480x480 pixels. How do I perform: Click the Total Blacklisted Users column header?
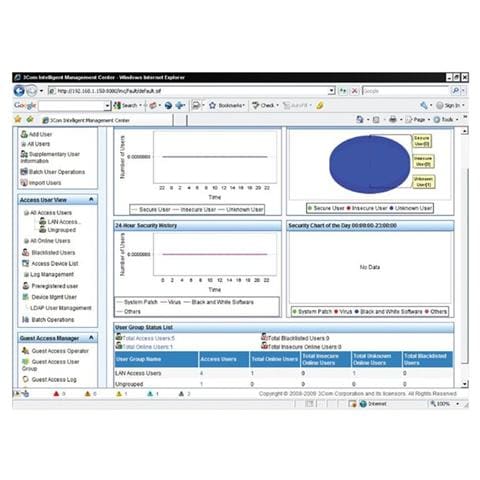tap(428, 359)
